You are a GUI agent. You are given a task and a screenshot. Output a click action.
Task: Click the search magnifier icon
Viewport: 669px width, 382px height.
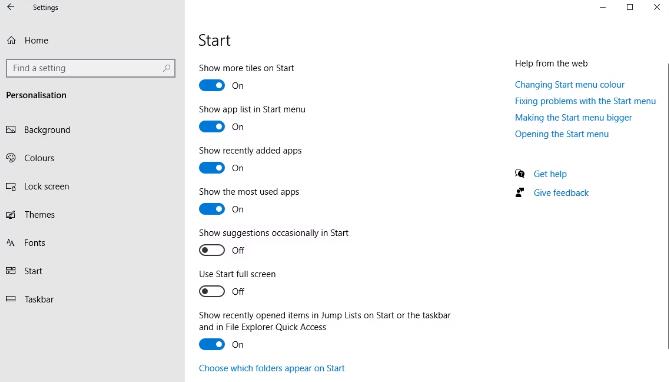pos(166,68)
